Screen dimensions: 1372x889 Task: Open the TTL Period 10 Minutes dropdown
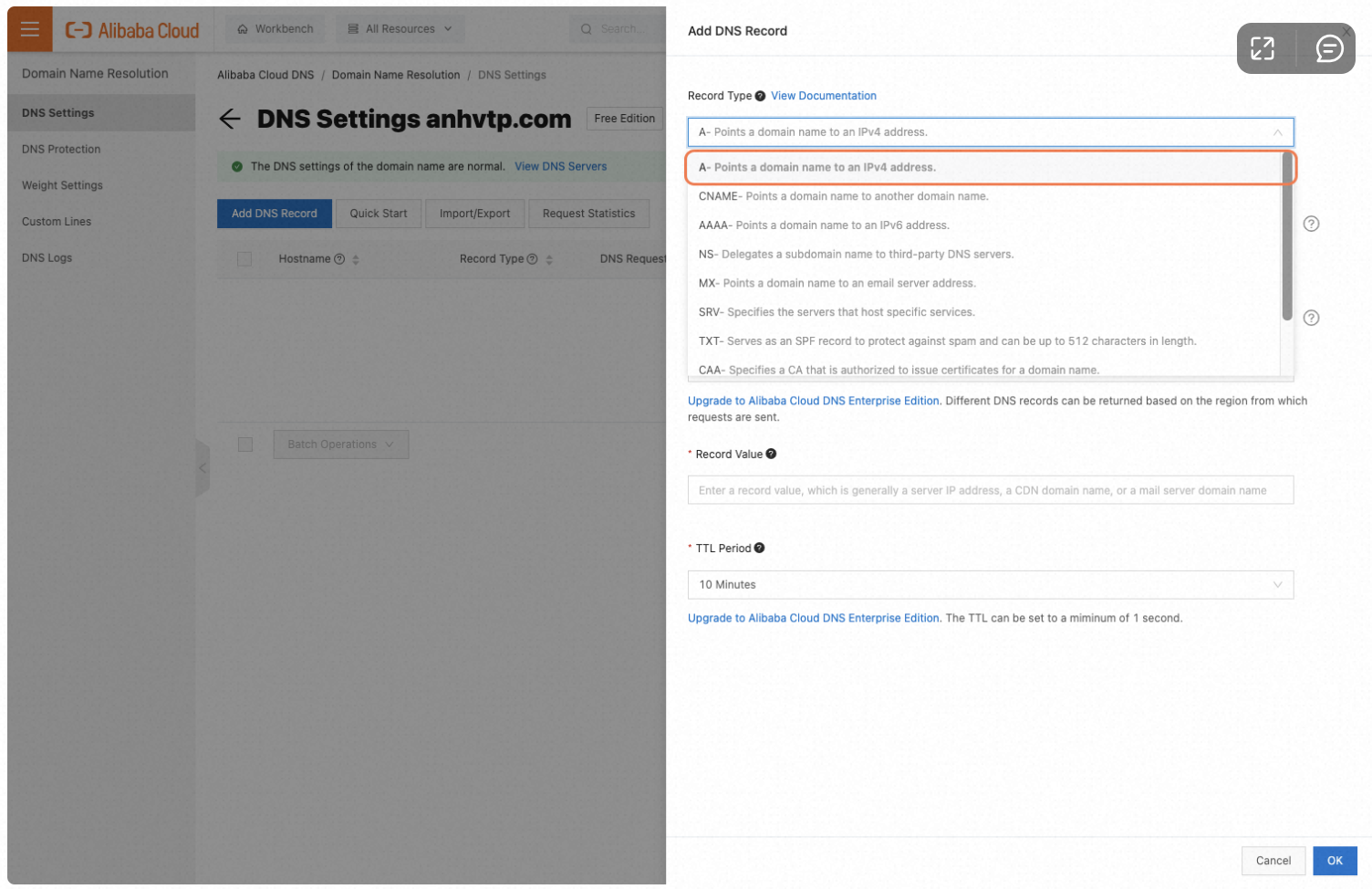pos(991,584)
